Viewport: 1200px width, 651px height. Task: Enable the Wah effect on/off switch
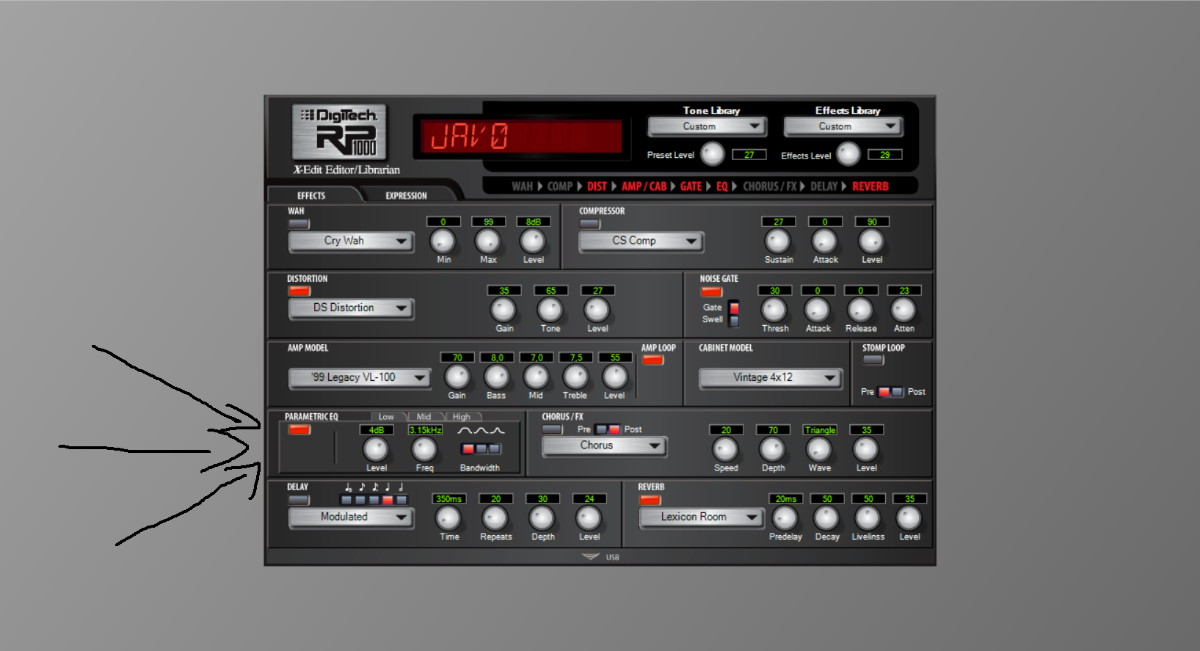pyautogui.click(x=299, y=224)
